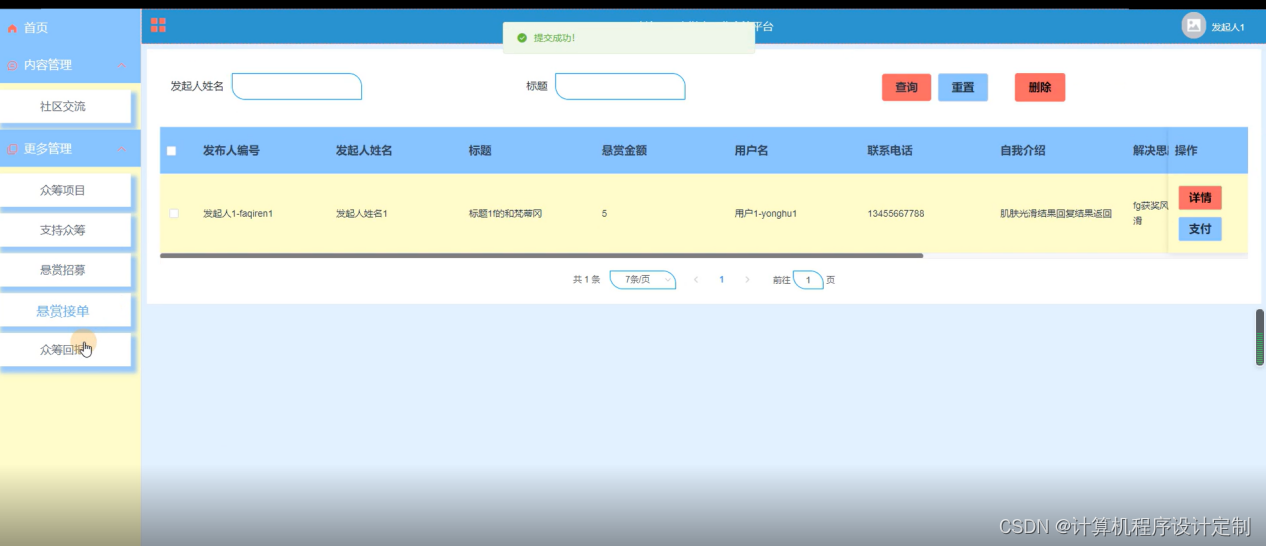Click the 用户名 column header
The width and height of the screenshot is (1266, 546).
coord(752,151)
